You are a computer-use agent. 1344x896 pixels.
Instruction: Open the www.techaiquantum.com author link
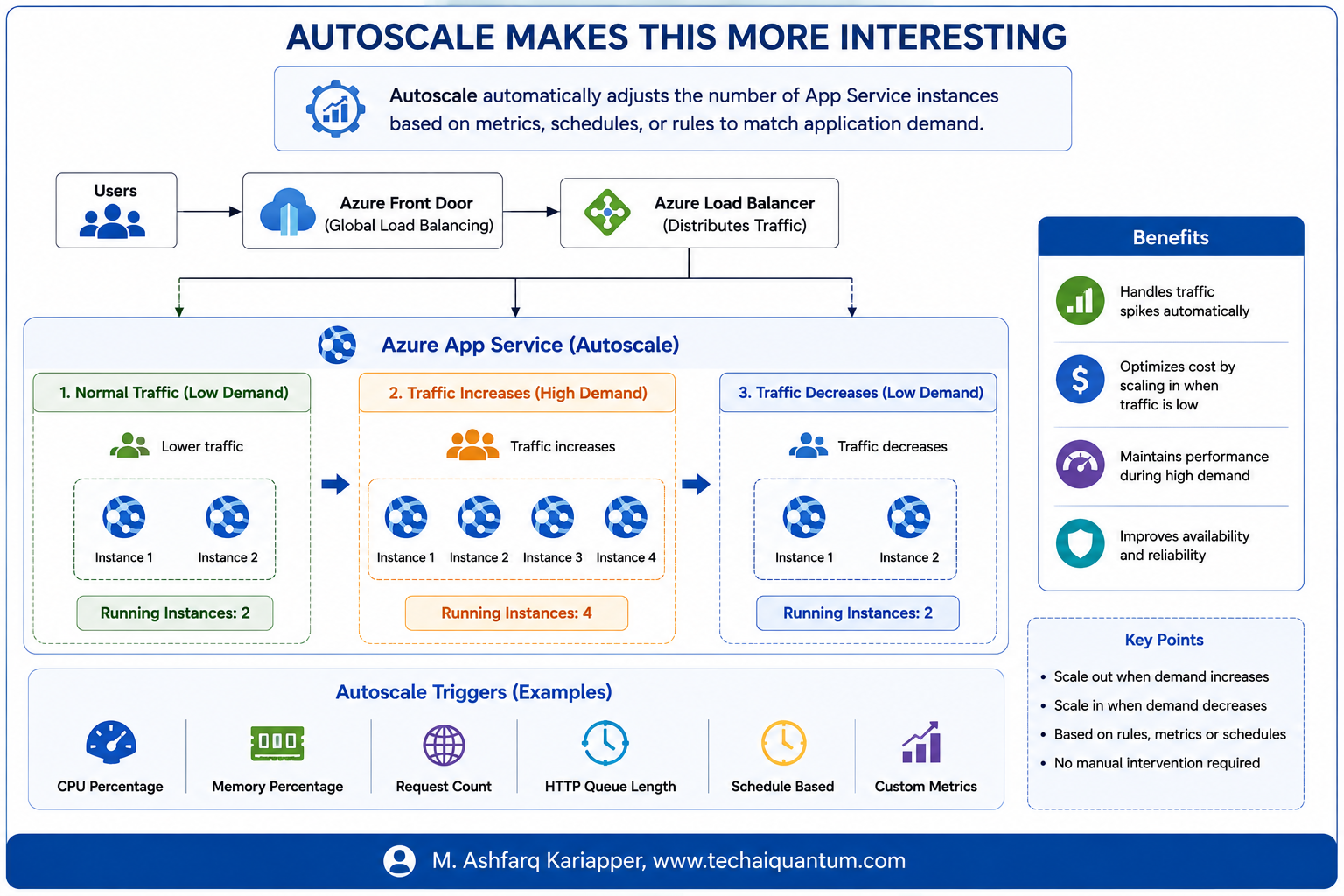pyautogui.click(x=779, y=861)
